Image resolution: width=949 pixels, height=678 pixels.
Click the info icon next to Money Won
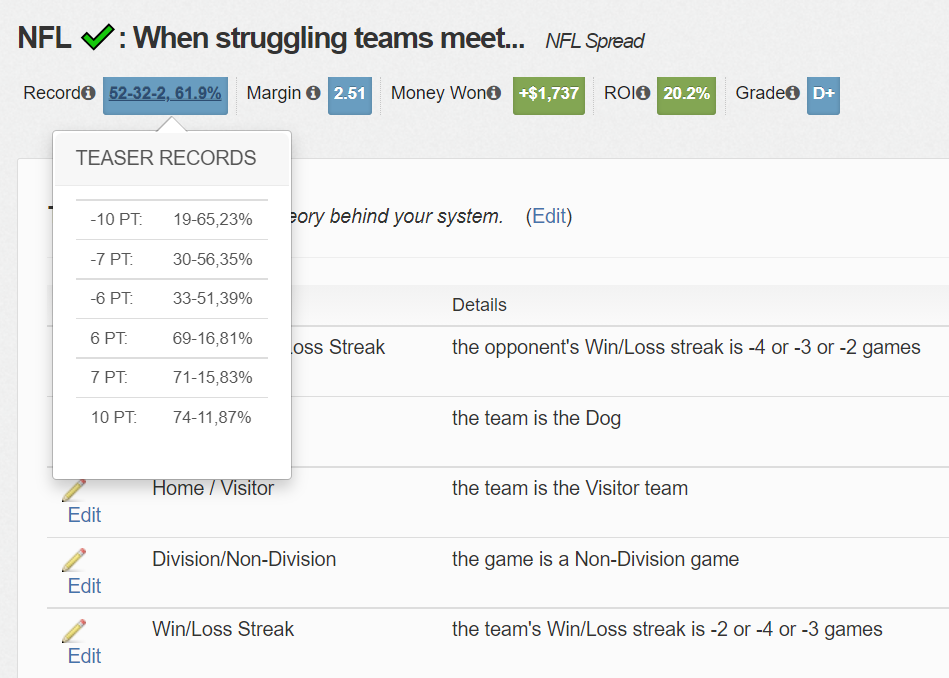coord(494,93)
